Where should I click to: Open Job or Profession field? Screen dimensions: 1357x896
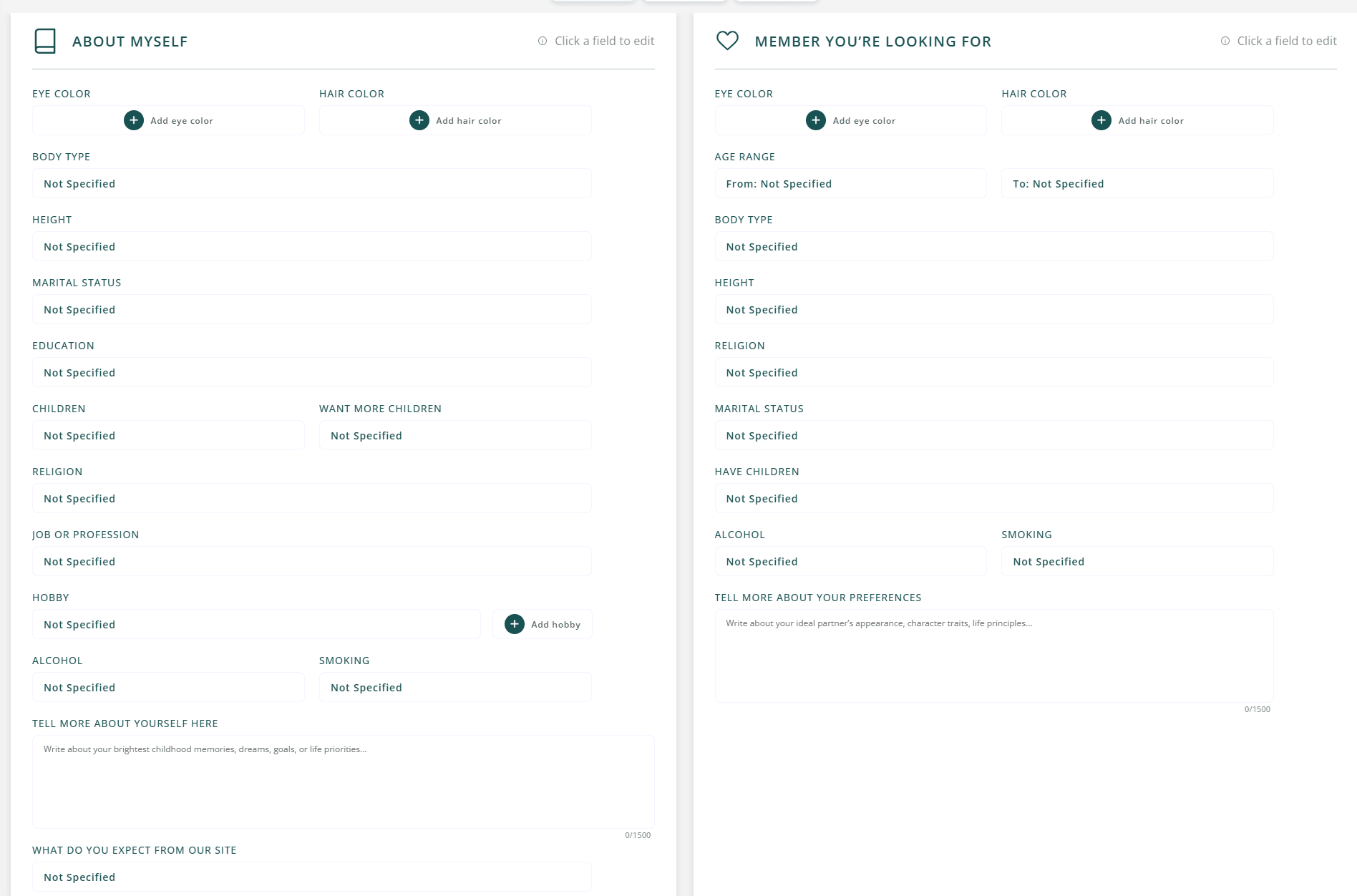(311, 561)
